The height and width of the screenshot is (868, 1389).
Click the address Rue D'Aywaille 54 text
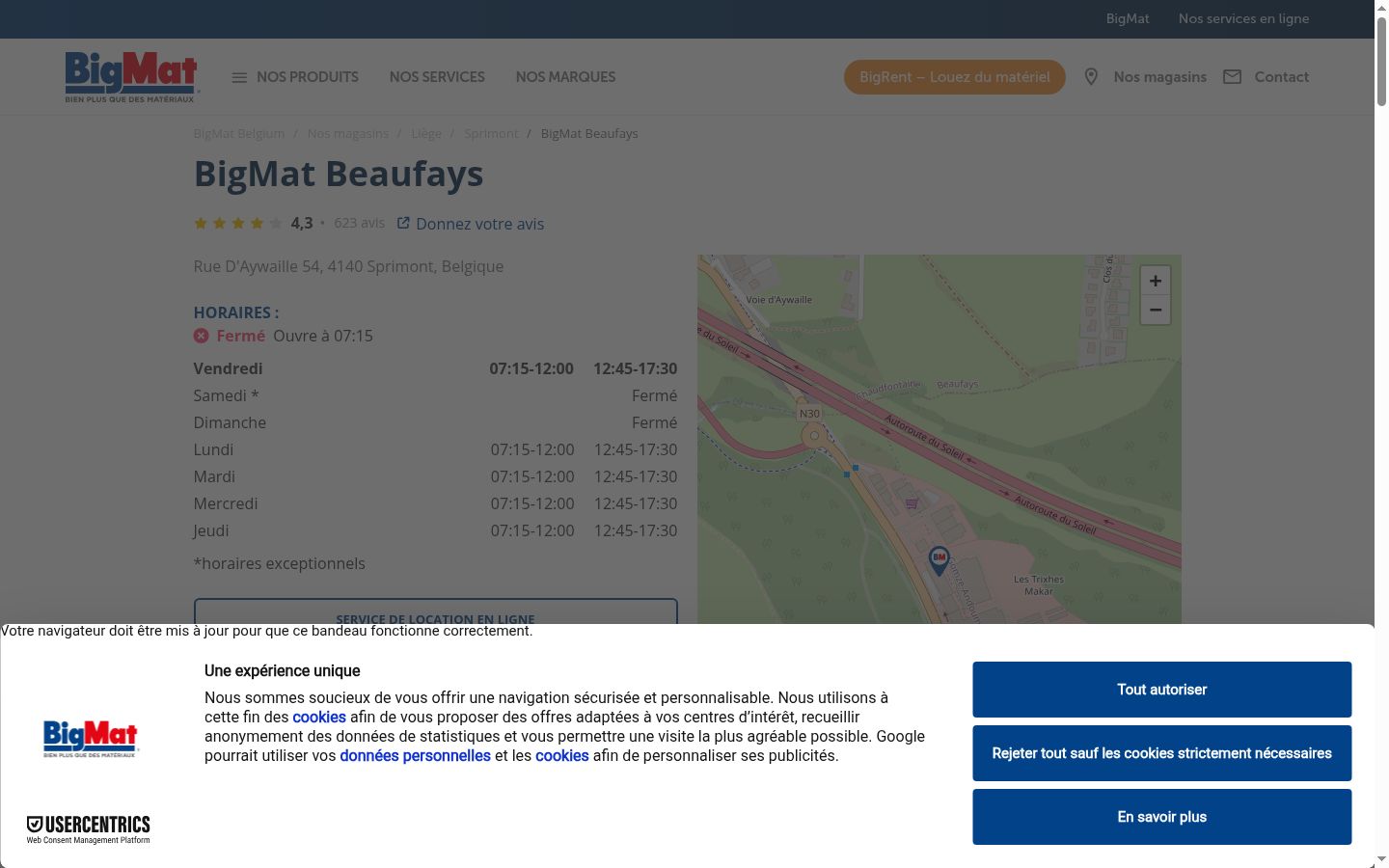point(348,266)
